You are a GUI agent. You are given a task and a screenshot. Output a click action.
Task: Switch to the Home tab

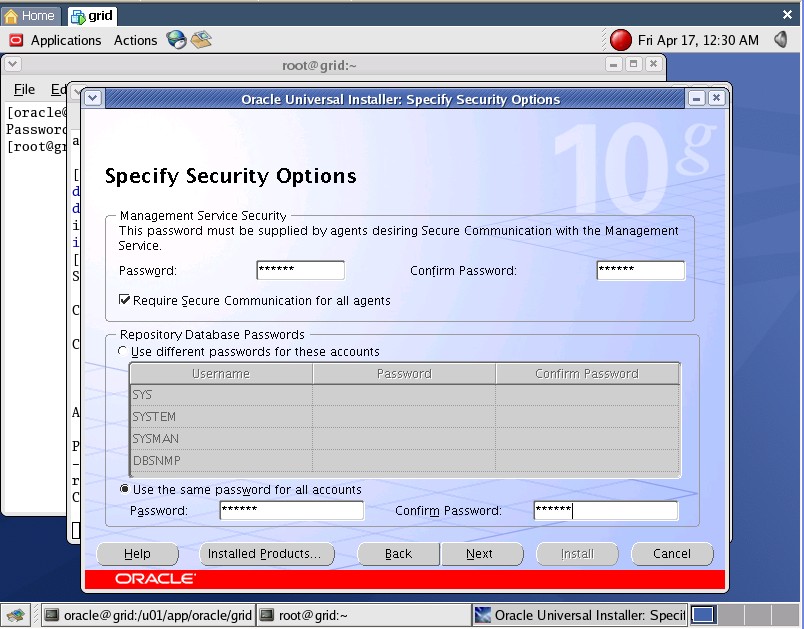click(x=31, y=16)
